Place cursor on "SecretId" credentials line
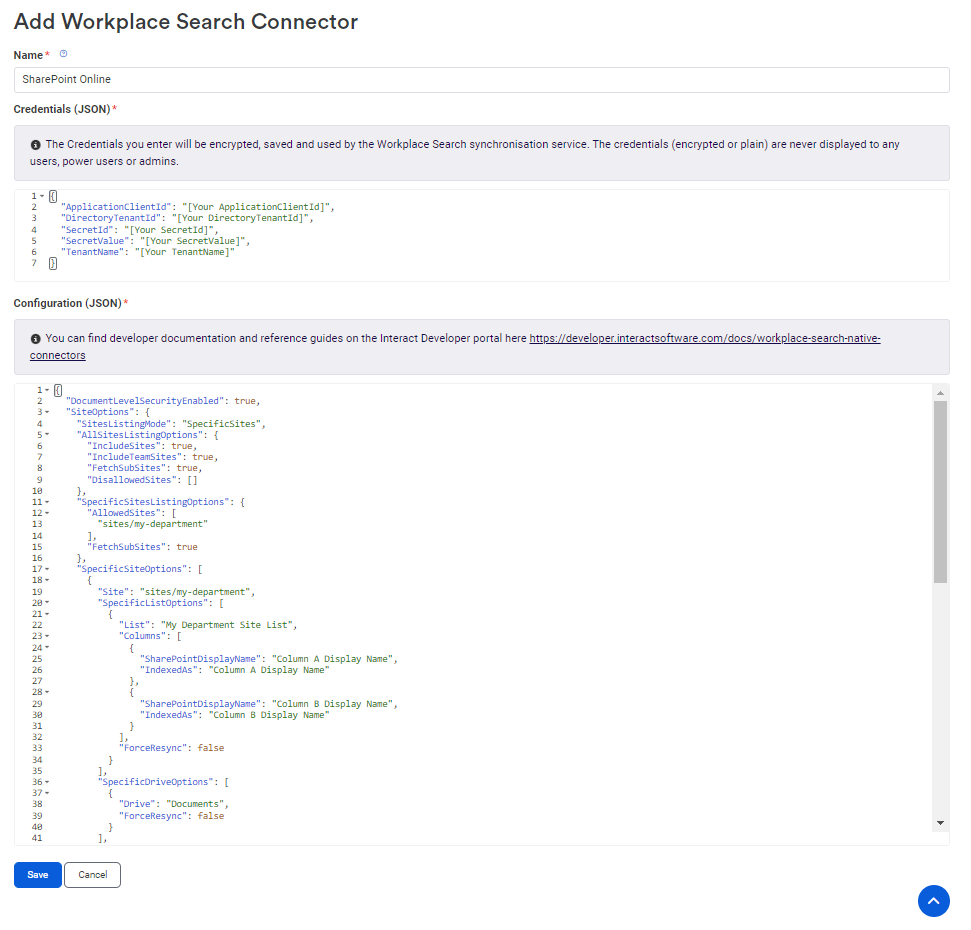The height and width of the screenshot is (930, 971). [x=139, y=230]
